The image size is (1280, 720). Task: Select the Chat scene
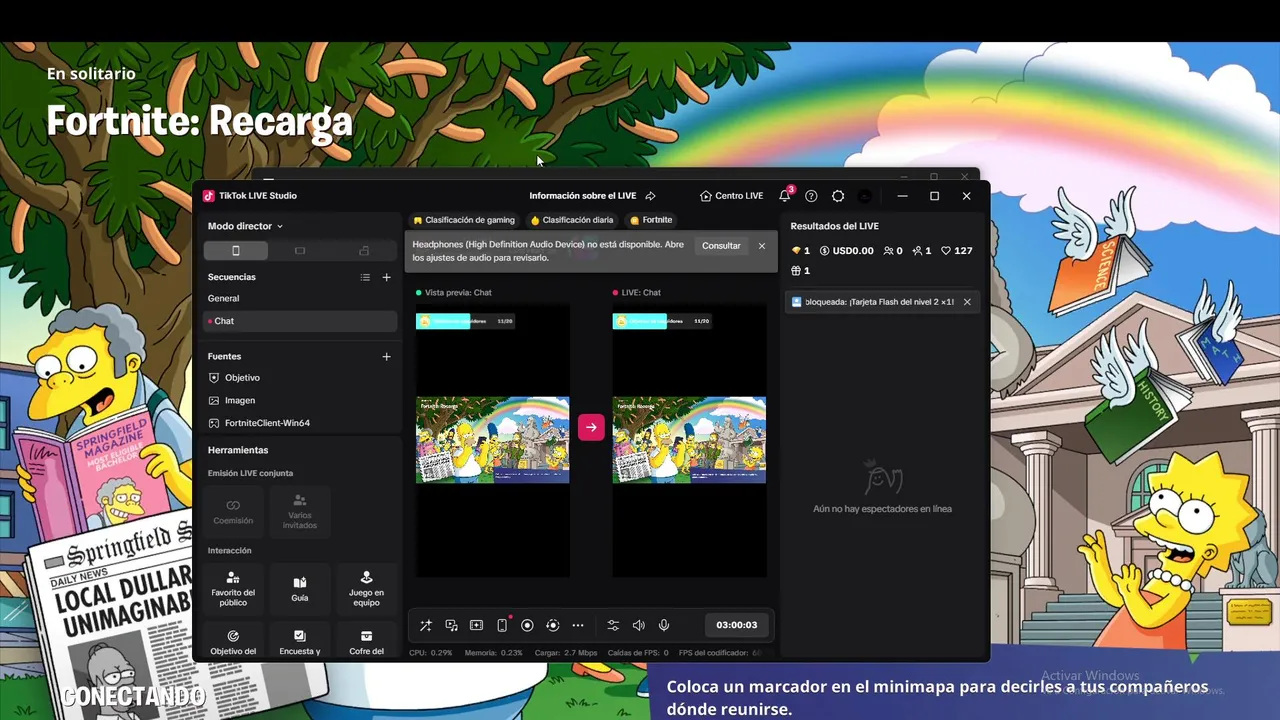click(300, 321)
